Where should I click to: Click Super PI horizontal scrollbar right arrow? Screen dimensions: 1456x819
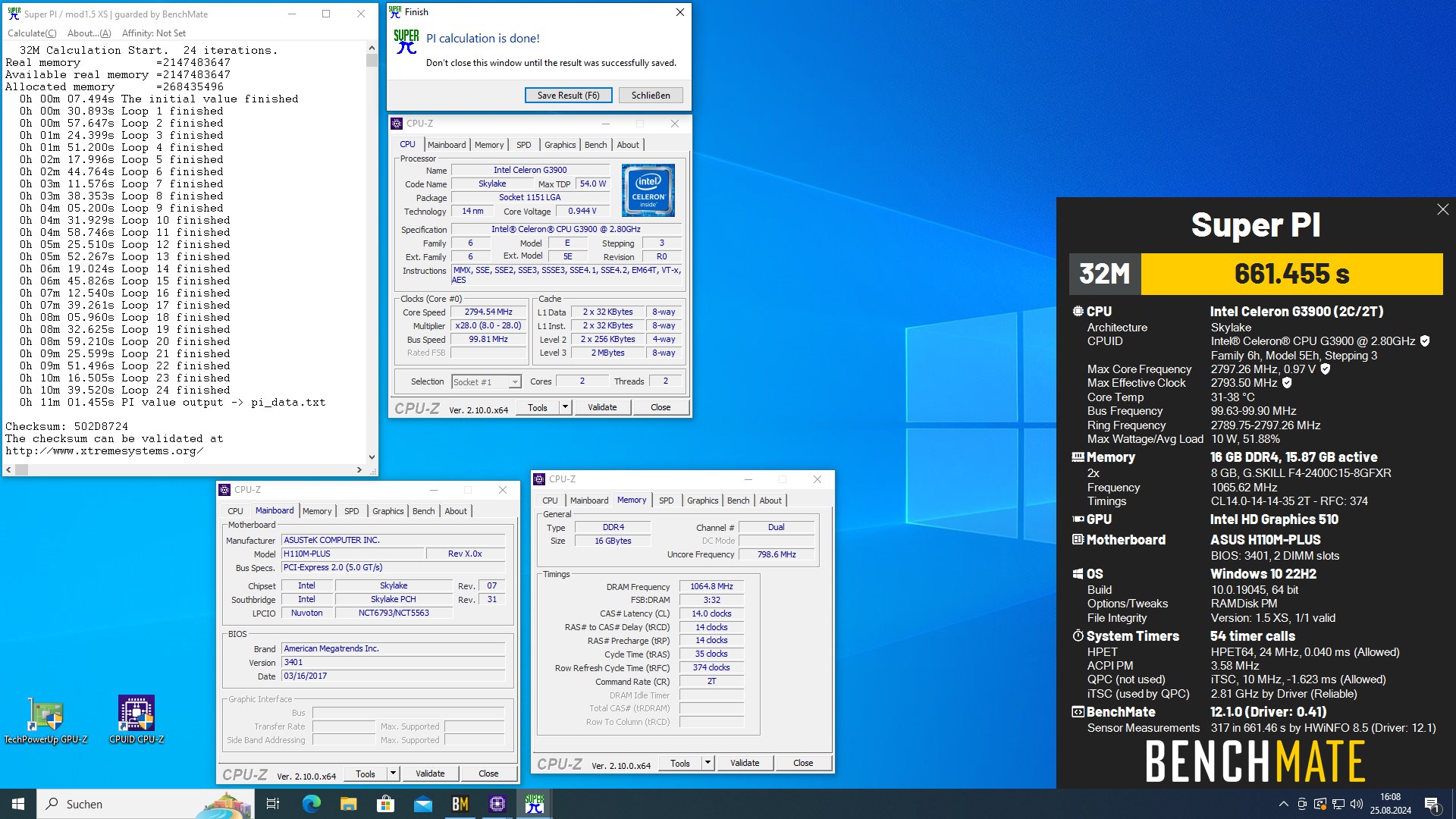[359, 470]
